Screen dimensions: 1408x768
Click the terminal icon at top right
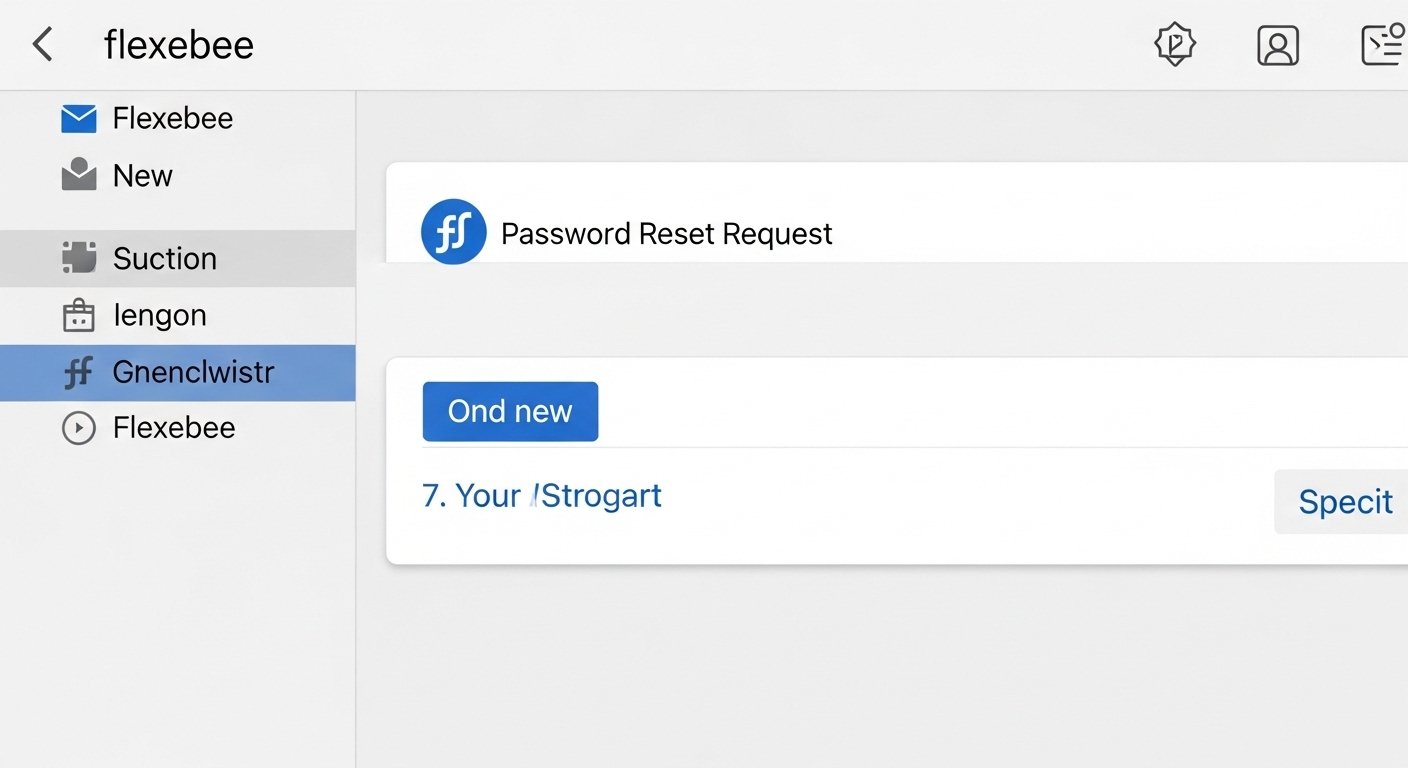(x=1382, y=45)
